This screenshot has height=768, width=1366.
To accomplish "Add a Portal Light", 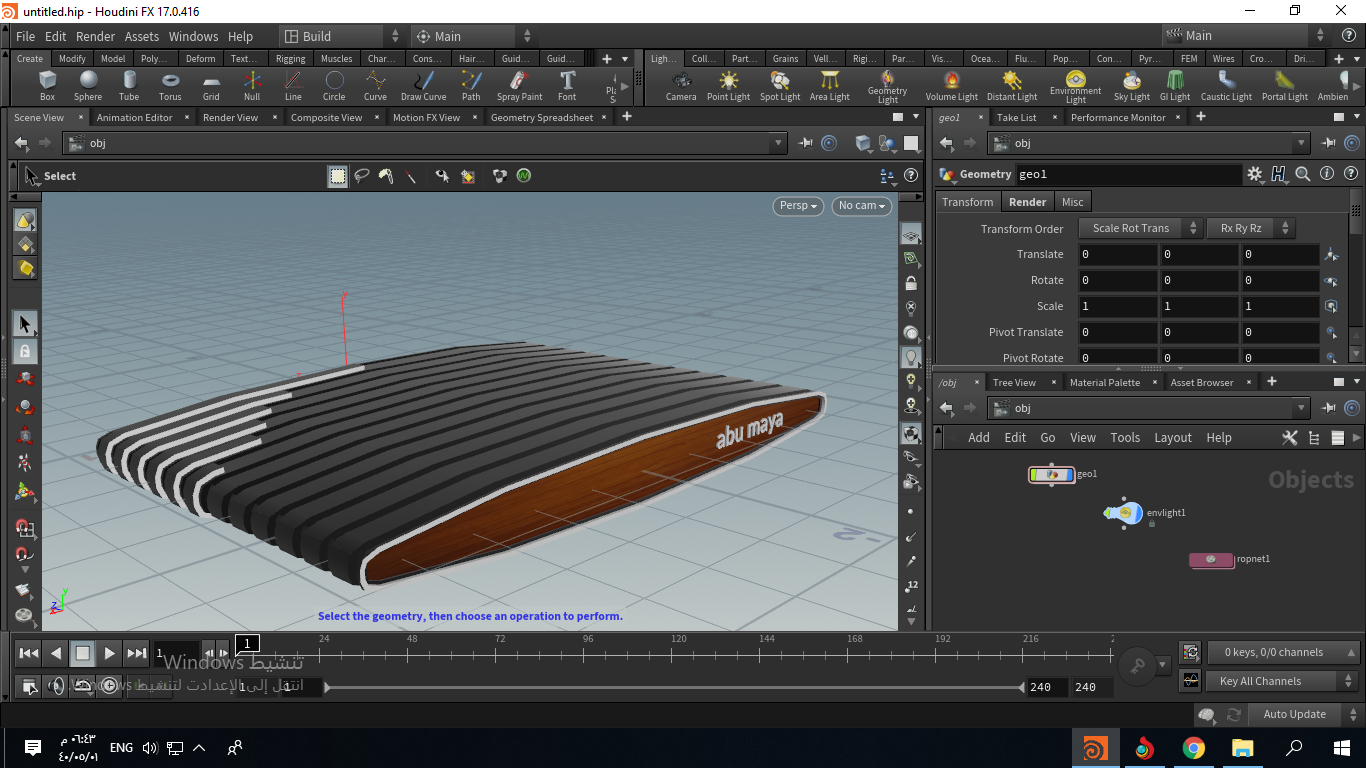I will [x=1285, y=85].
